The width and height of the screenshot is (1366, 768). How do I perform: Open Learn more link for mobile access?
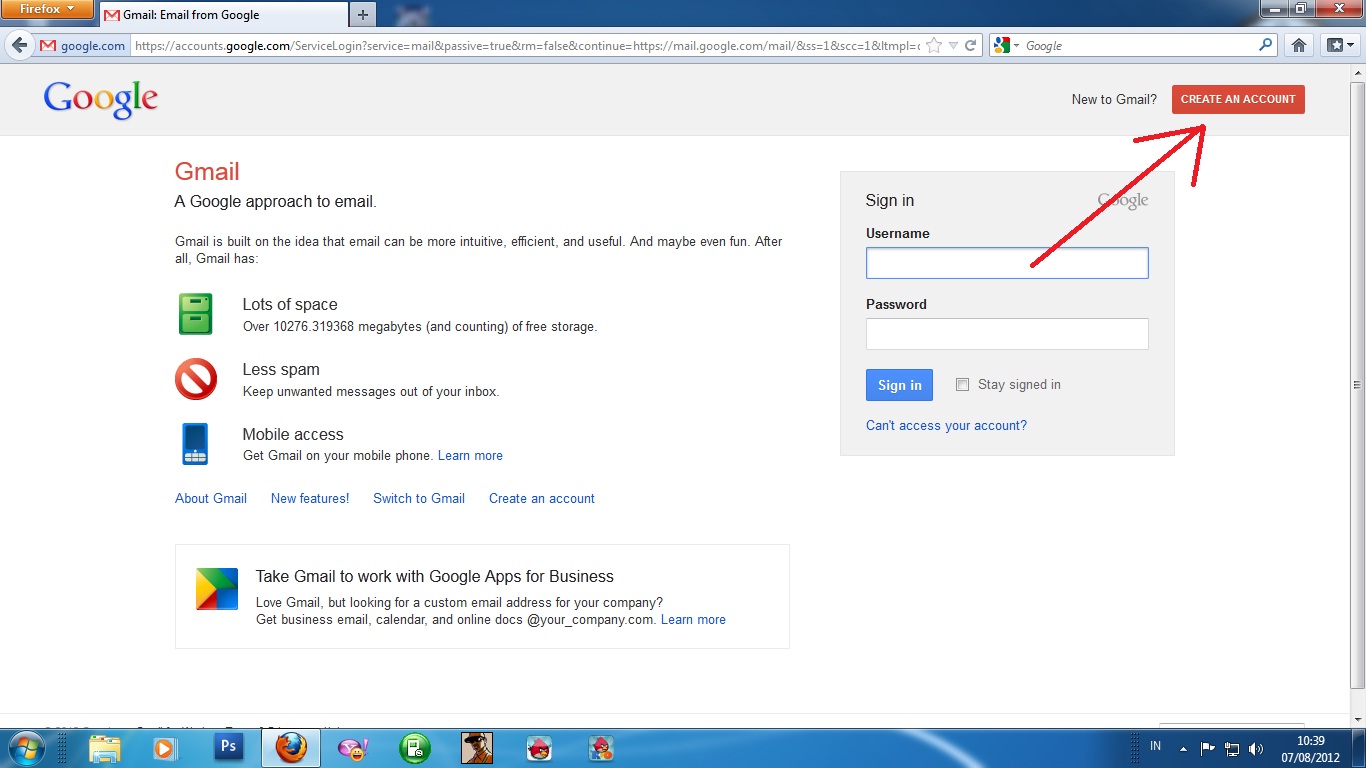tap(470, 456)
